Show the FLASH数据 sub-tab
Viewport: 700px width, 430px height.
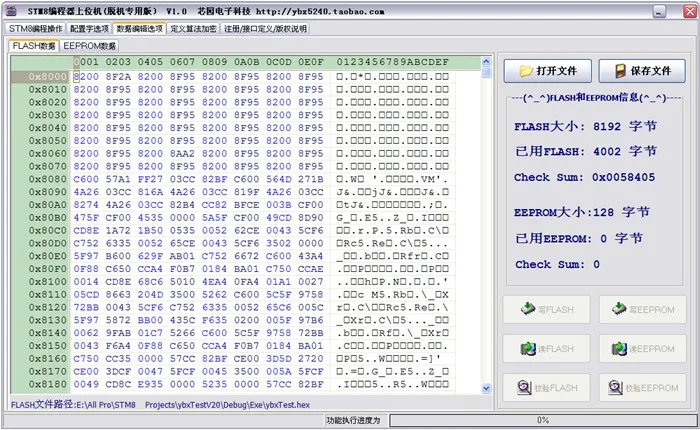pyautogui.click(x=34, y=46)
